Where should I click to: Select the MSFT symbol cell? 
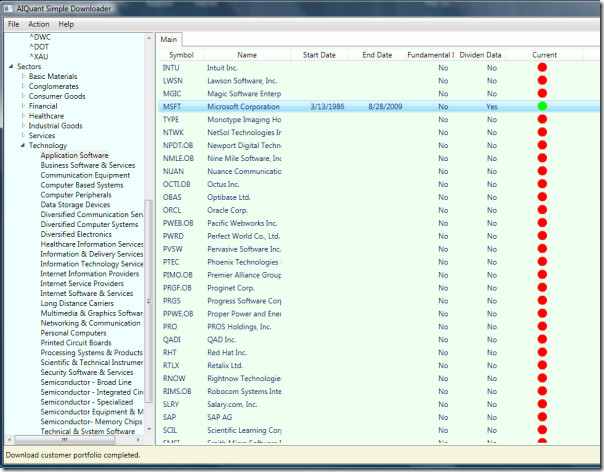172,106
